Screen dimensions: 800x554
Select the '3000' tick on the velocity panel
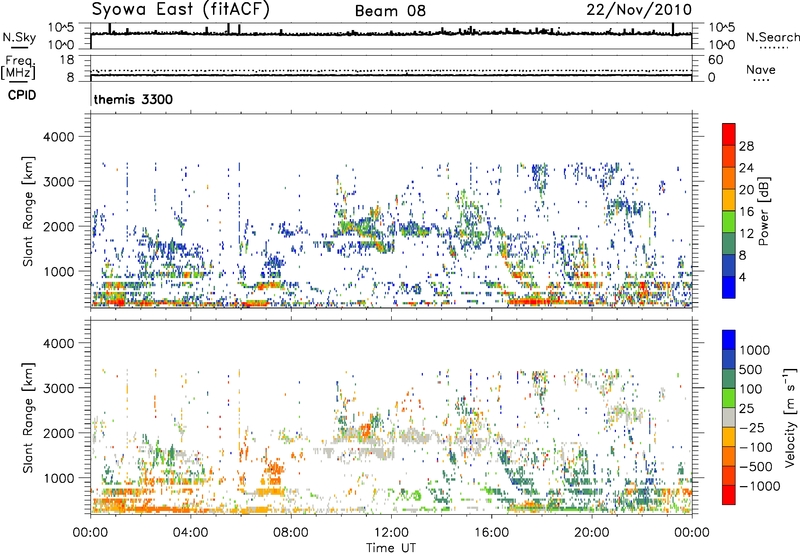click(58, 388)
